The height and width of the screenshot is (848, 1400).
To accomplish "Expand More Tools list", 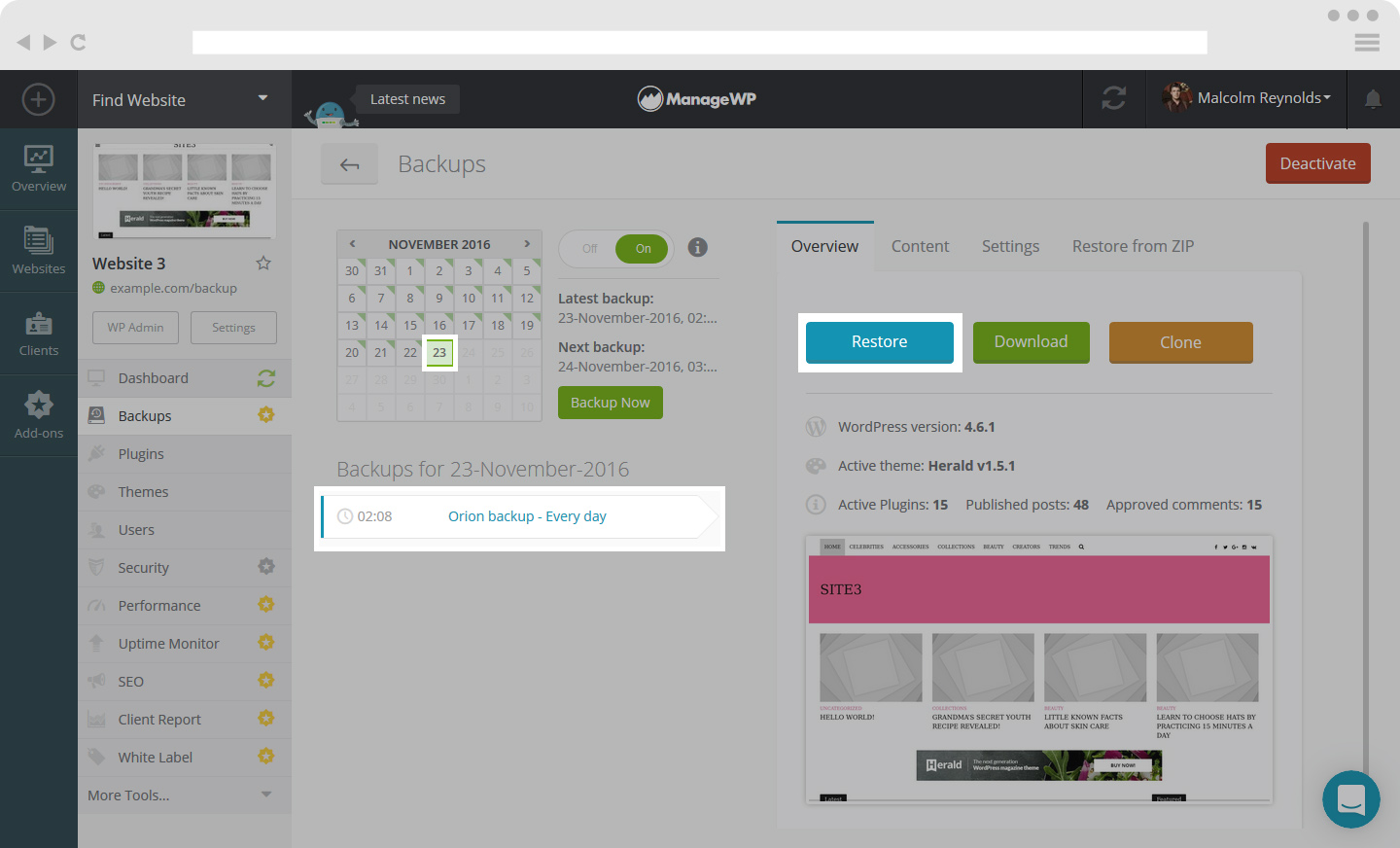I will pyautogui.click(x=185, y=795).
